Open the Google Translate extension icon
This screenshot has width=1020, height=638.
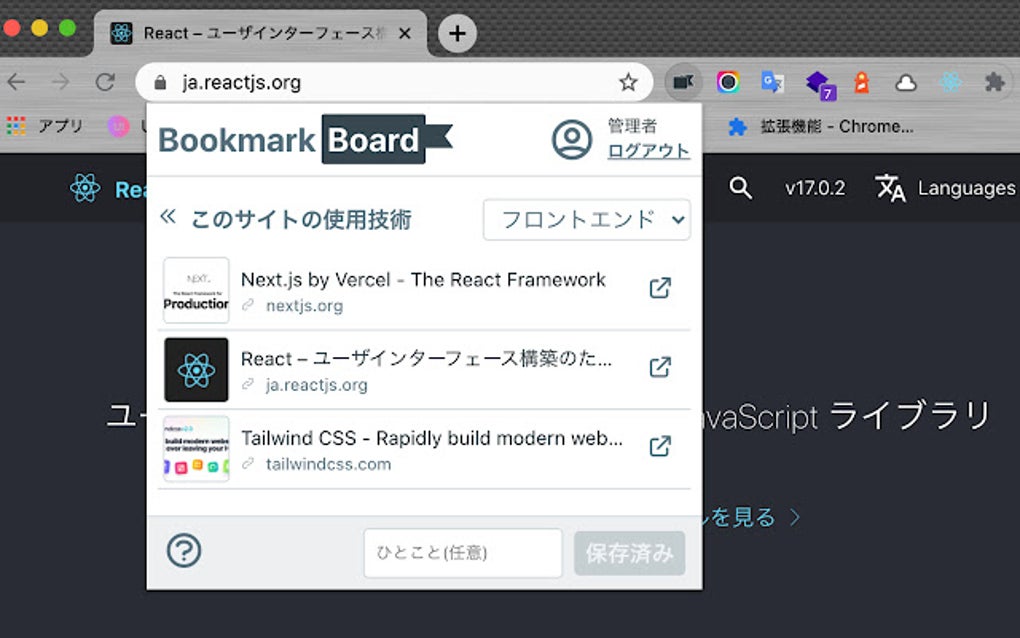[772, 82]
